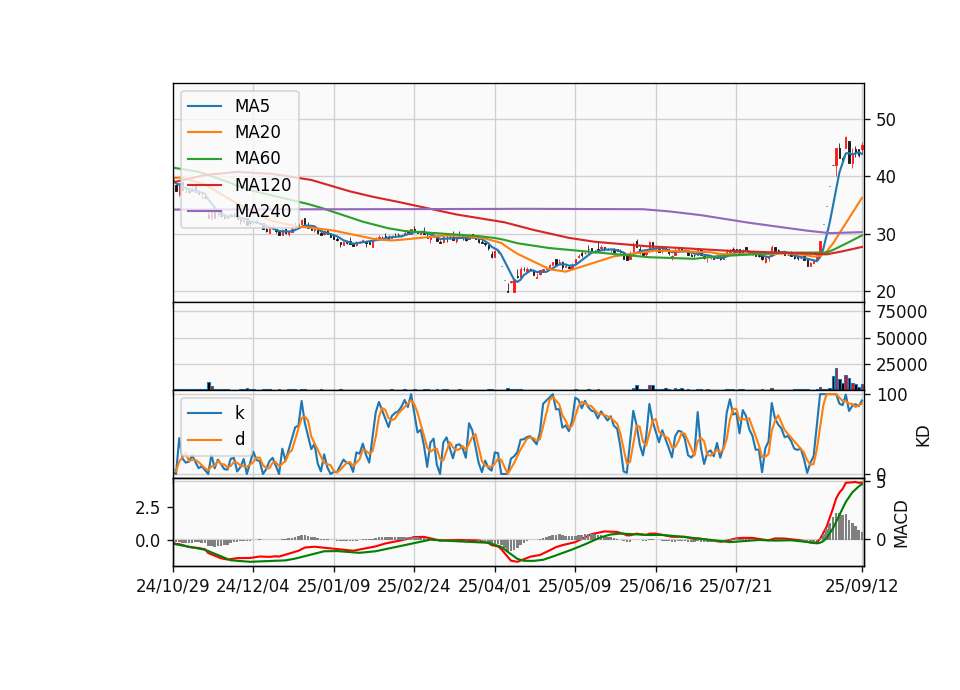Click the blue k legend line sample
Image resolution: width=960 pixels, height=690 pixels.
[204, 413]
